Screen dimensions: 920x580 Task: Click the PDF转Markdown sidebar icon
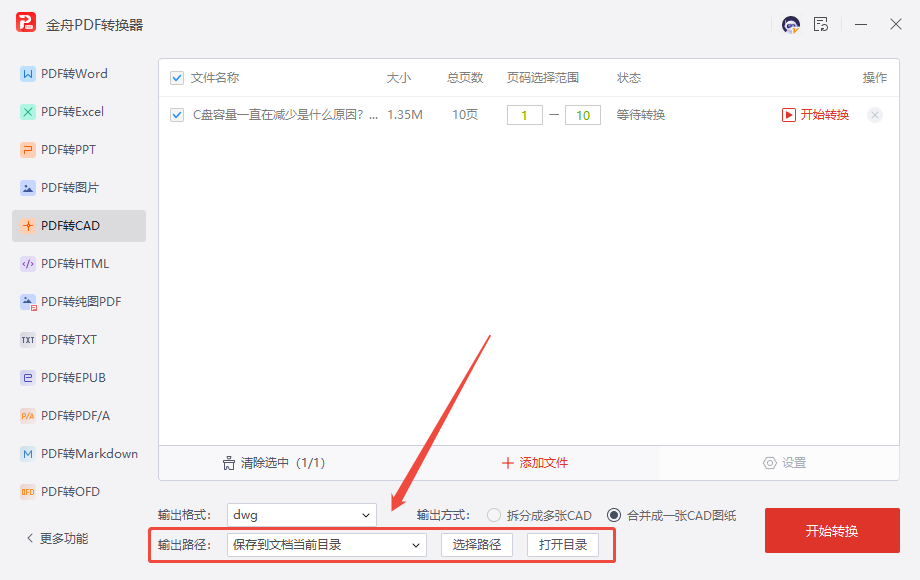coord(28,454)
